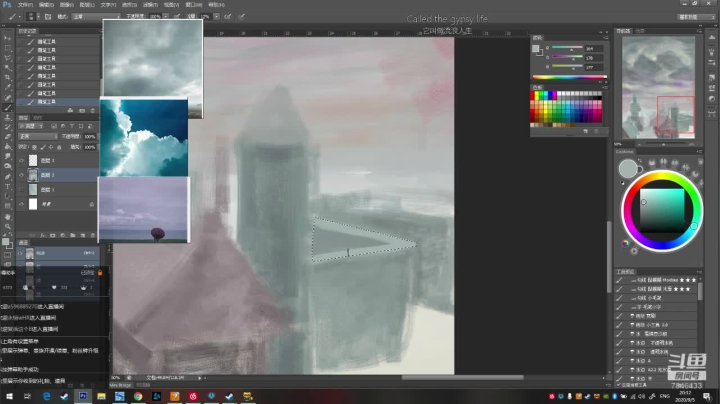Toggle lock all padlock in Layers panel
This screenshot has height=404, width=720.
(x=59, y=147)
